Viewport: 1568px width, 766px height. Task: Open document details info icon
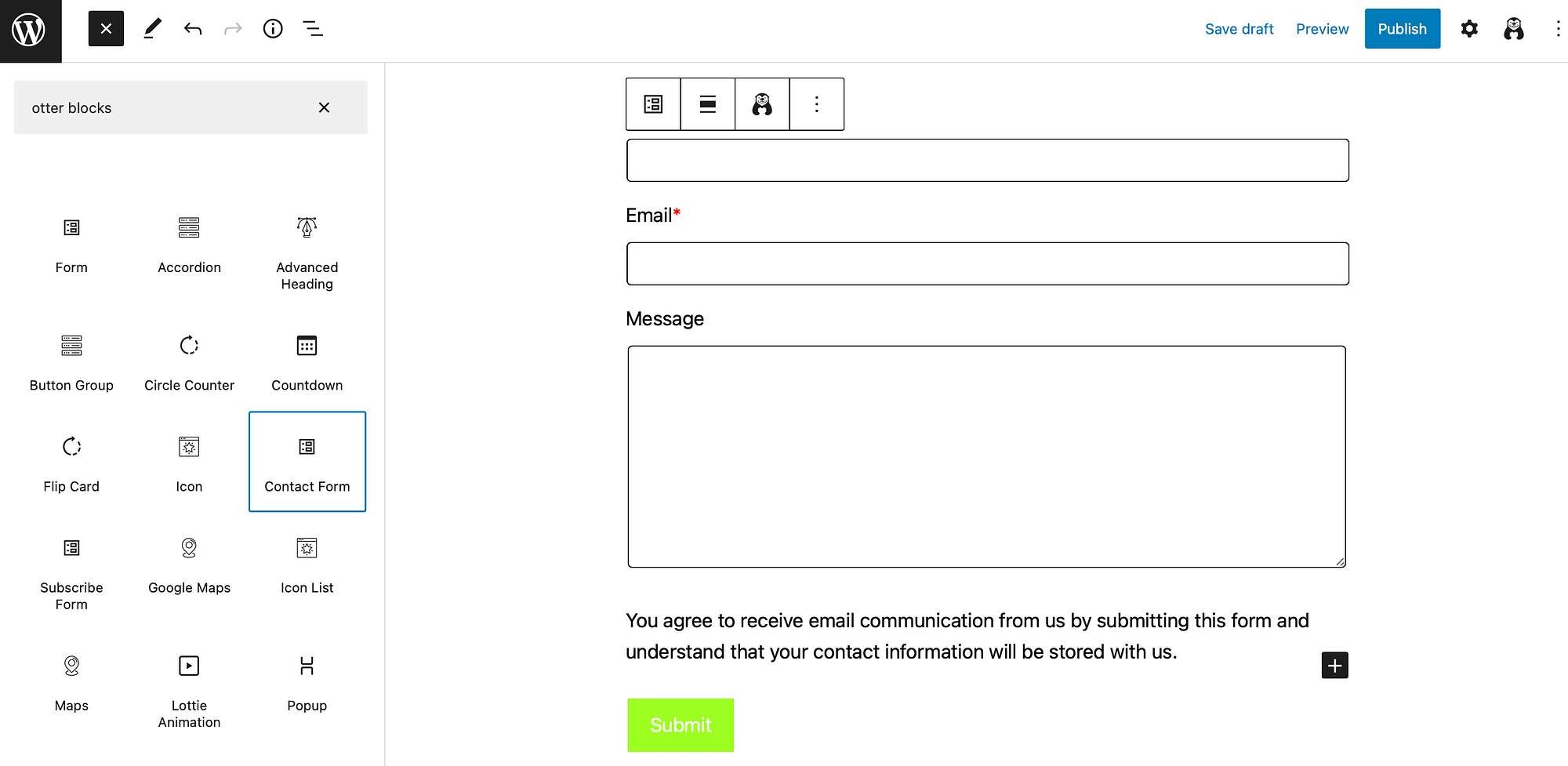click(x=273, y=29)
